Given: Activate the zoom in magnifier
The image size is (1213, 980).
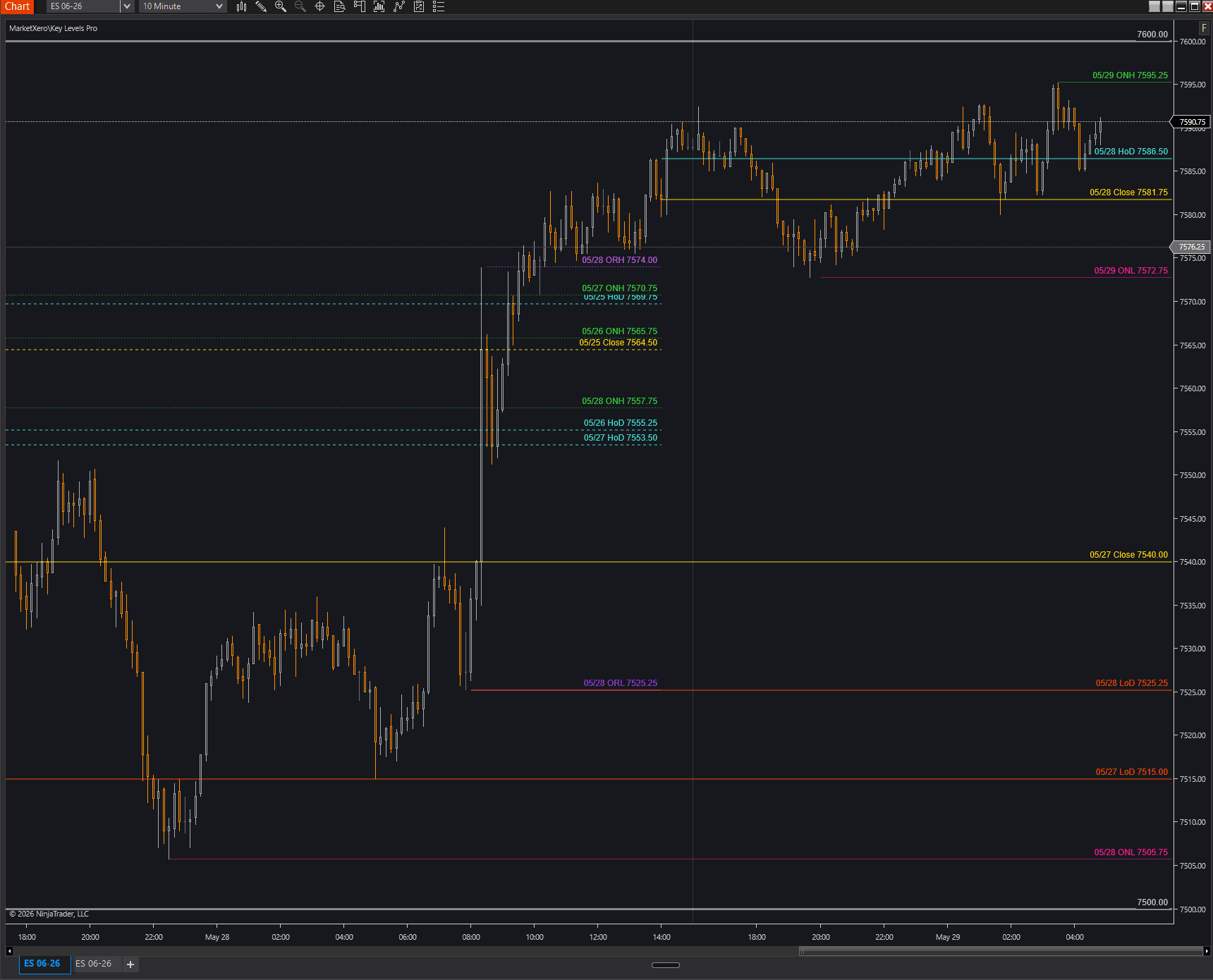Looking at the screenshot, I should (281, 6).
